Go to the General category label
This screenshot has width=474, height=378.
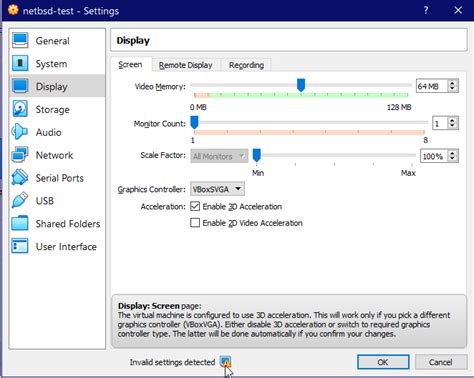click(53, 41)
